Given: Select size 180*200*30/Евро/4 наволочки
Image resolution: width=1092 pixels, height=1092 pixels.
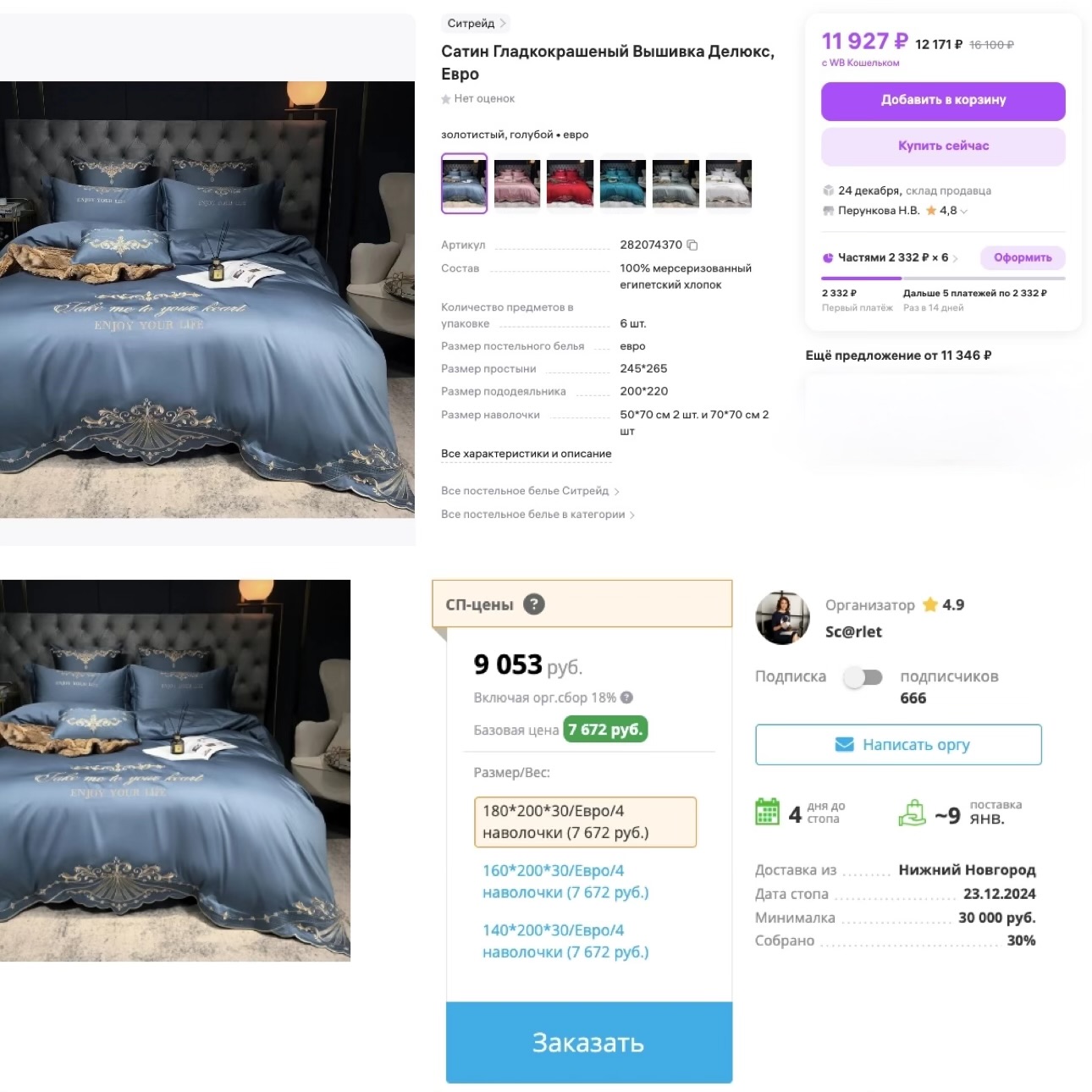Looking at the screenshot, I should 585,822.
